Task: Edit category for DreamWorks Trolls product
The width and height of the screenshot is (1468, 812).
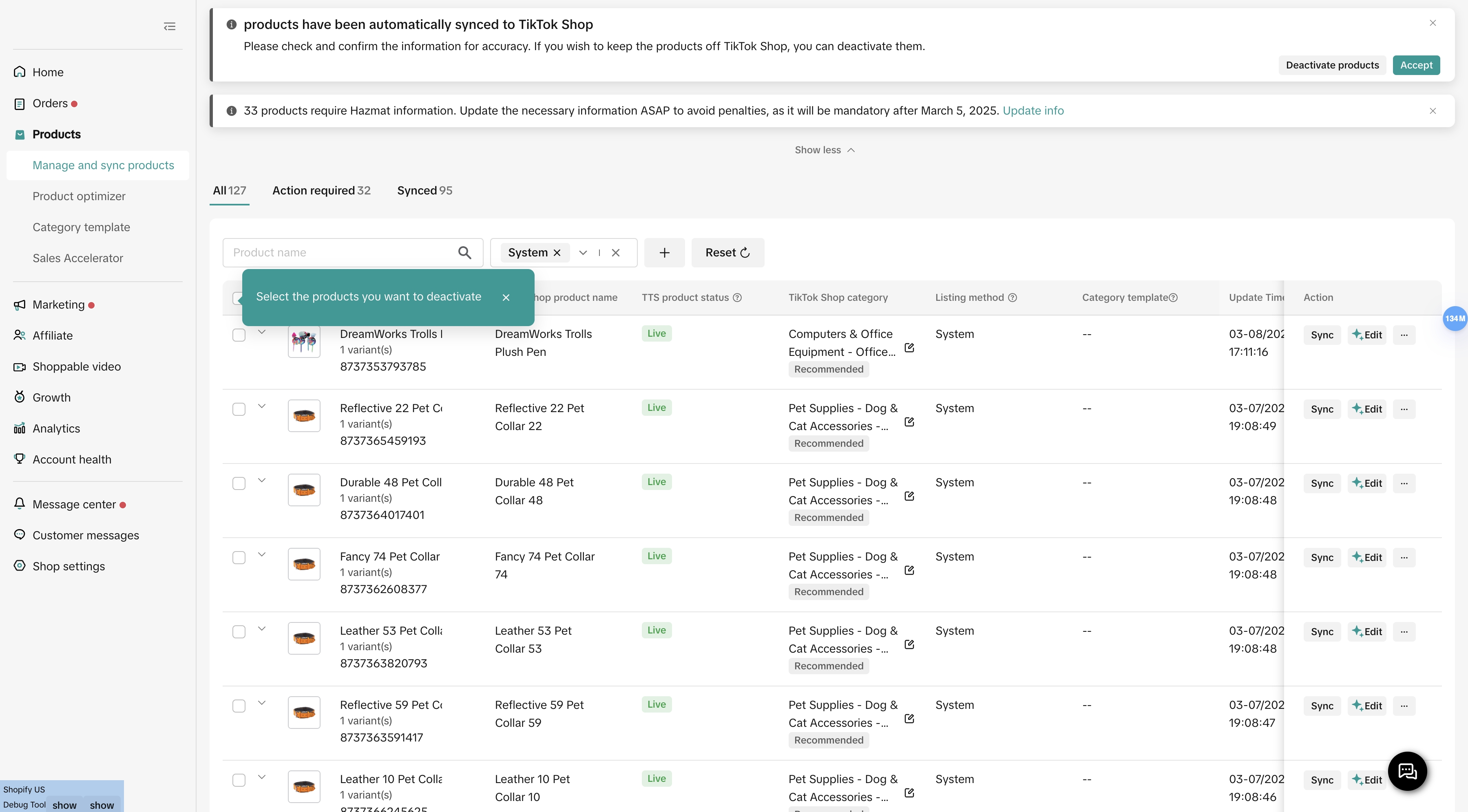Action: [909, 348]
